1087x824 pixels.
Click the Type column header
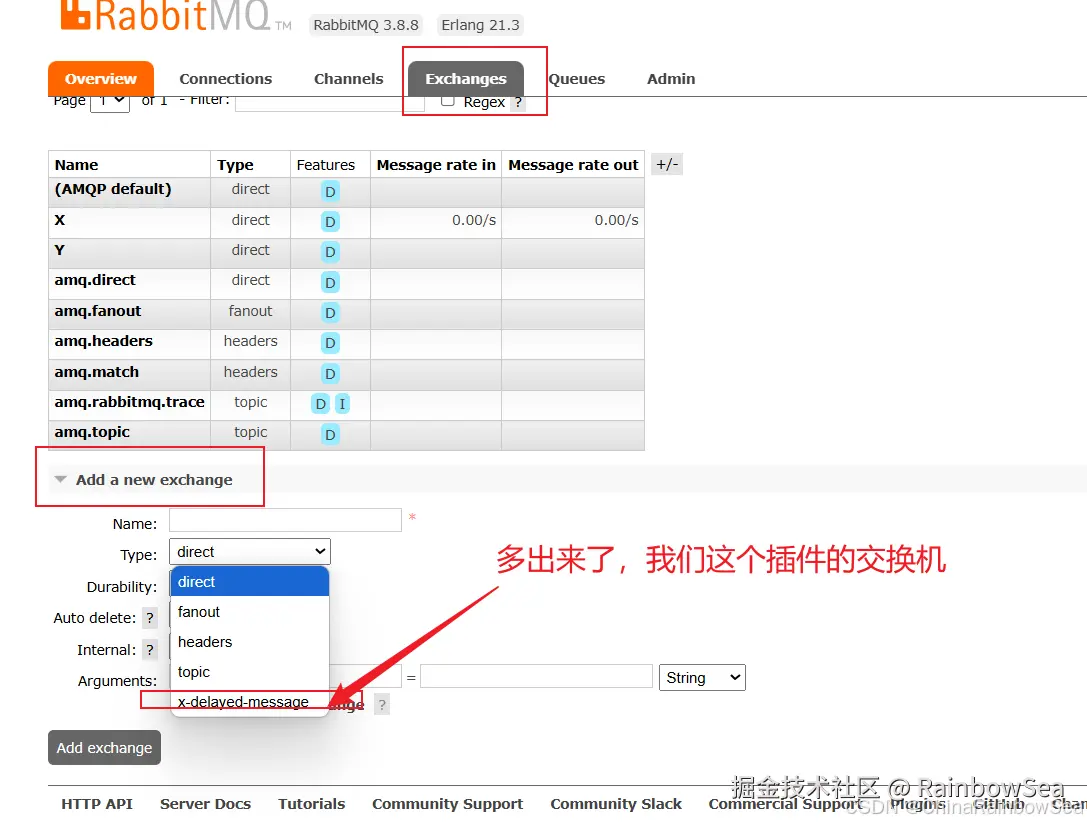click(x=235, y=165)
